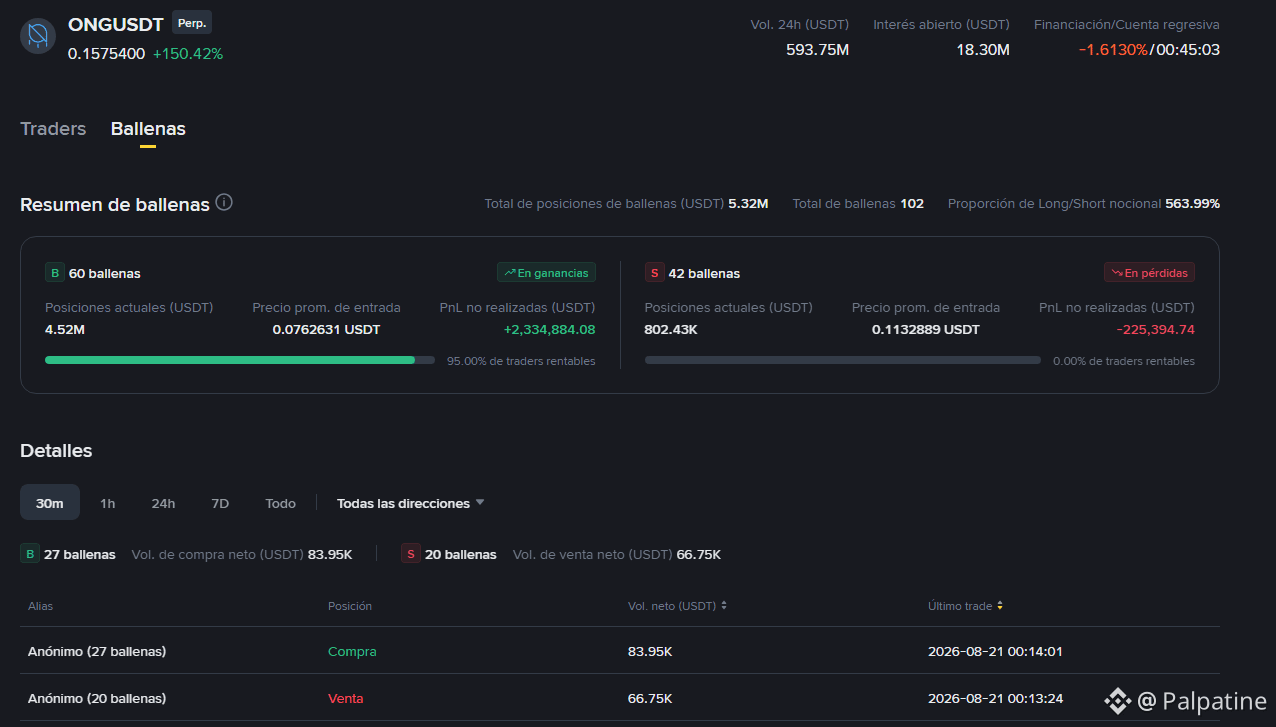Click the En pérdidas status tag

(x=1149, y=273)
